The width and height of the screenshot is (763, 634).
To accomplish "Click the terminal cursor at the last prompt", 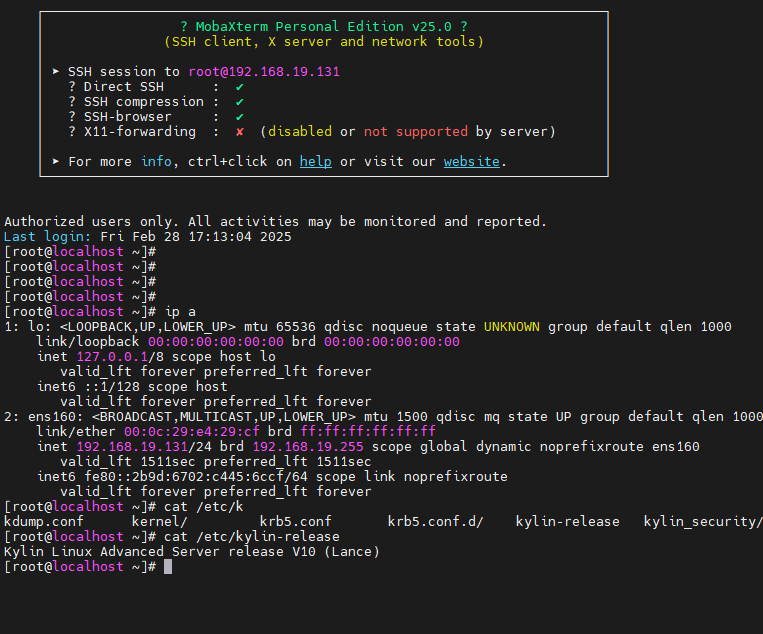I will 168,567.
